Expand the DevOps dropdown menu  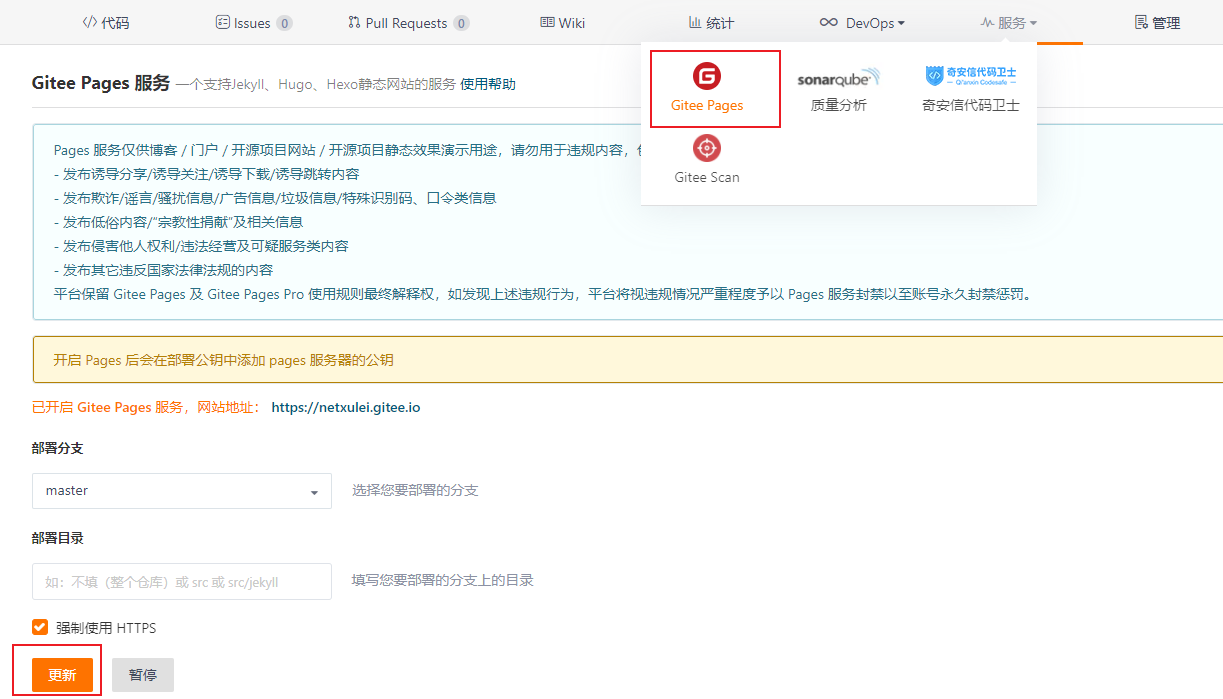point(861,23)
